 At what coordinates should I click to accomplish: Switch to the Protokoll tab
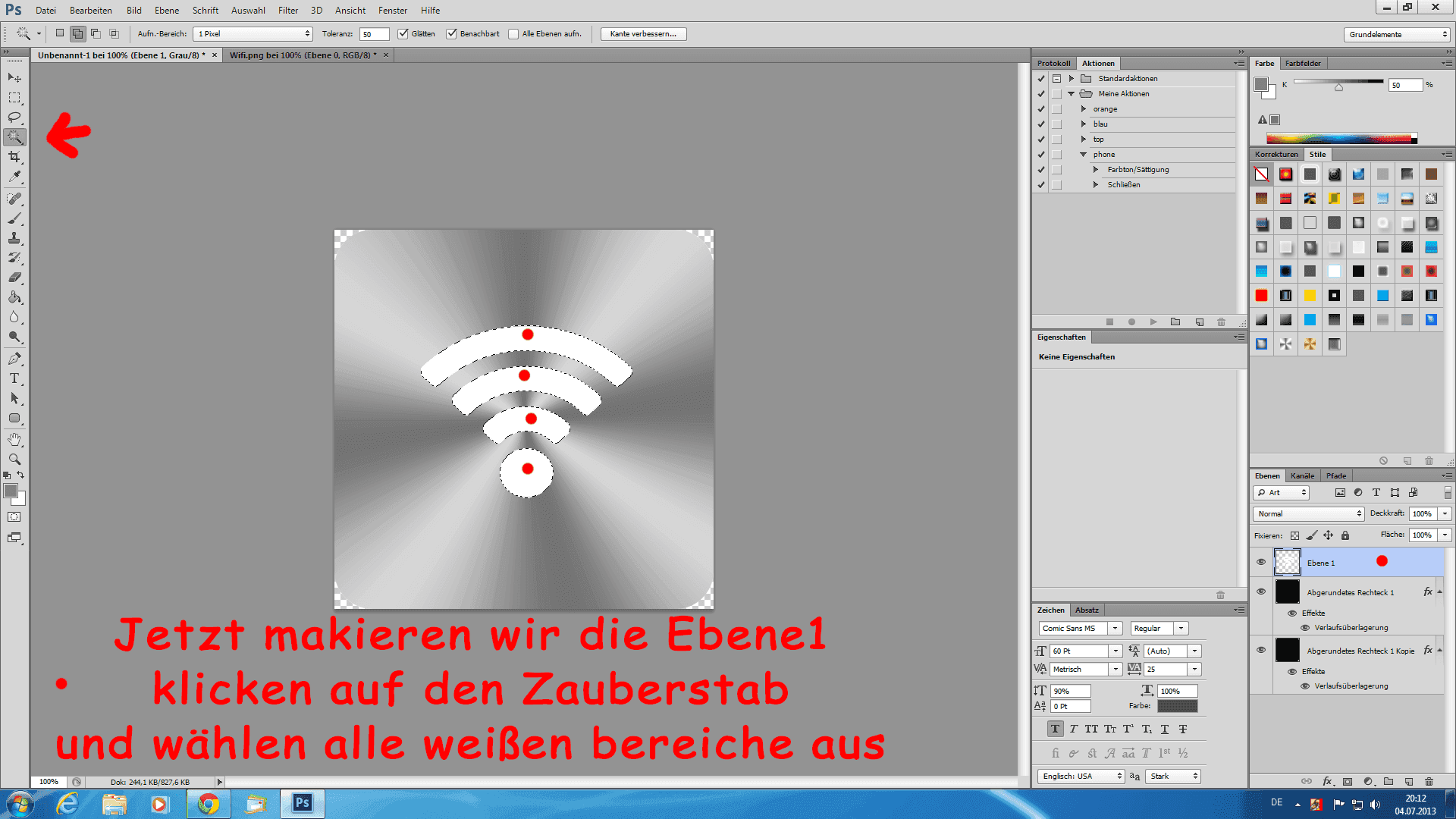click(x=1053, y=64)
